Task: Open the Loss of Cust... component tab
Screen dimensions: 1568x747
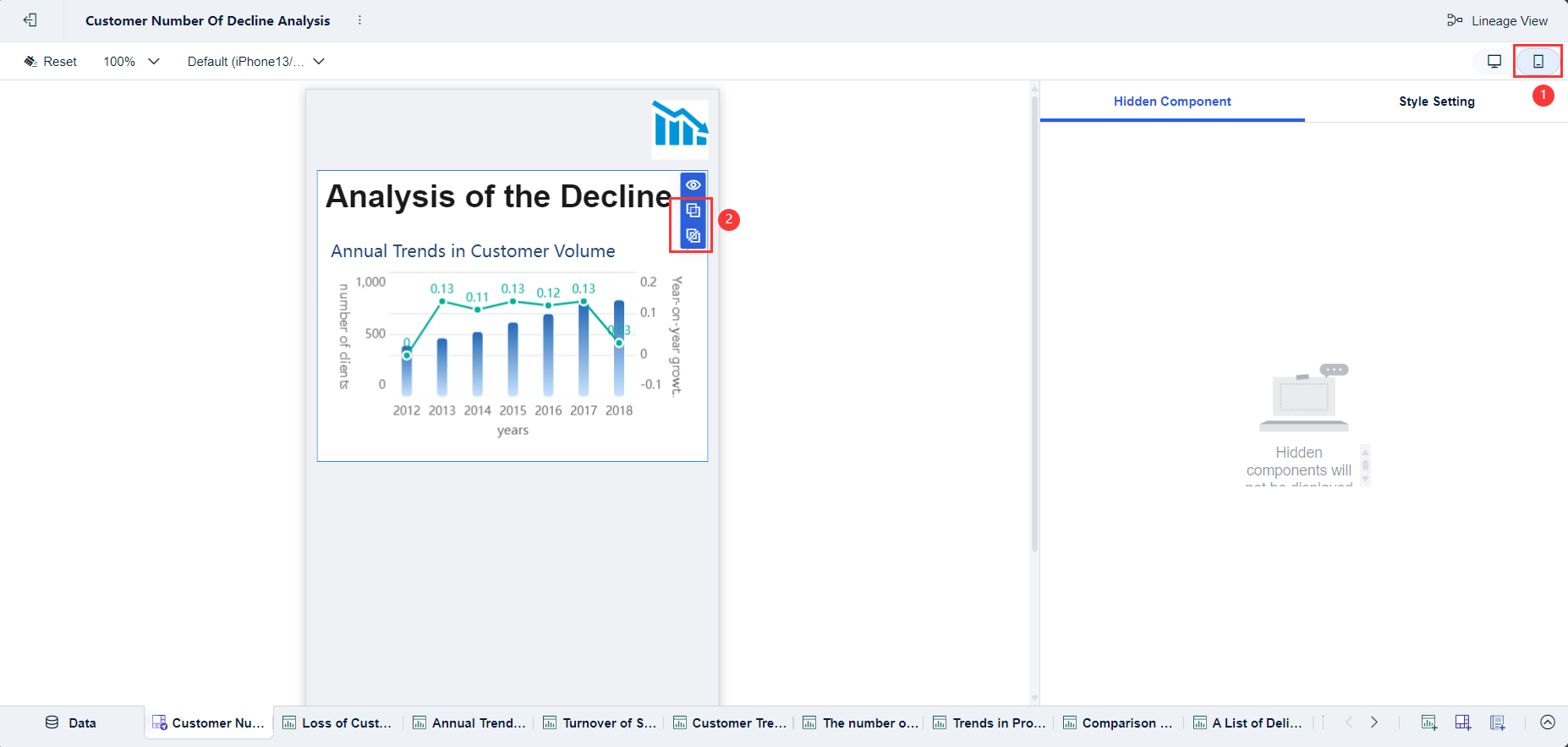Action: tap(337, 722)
